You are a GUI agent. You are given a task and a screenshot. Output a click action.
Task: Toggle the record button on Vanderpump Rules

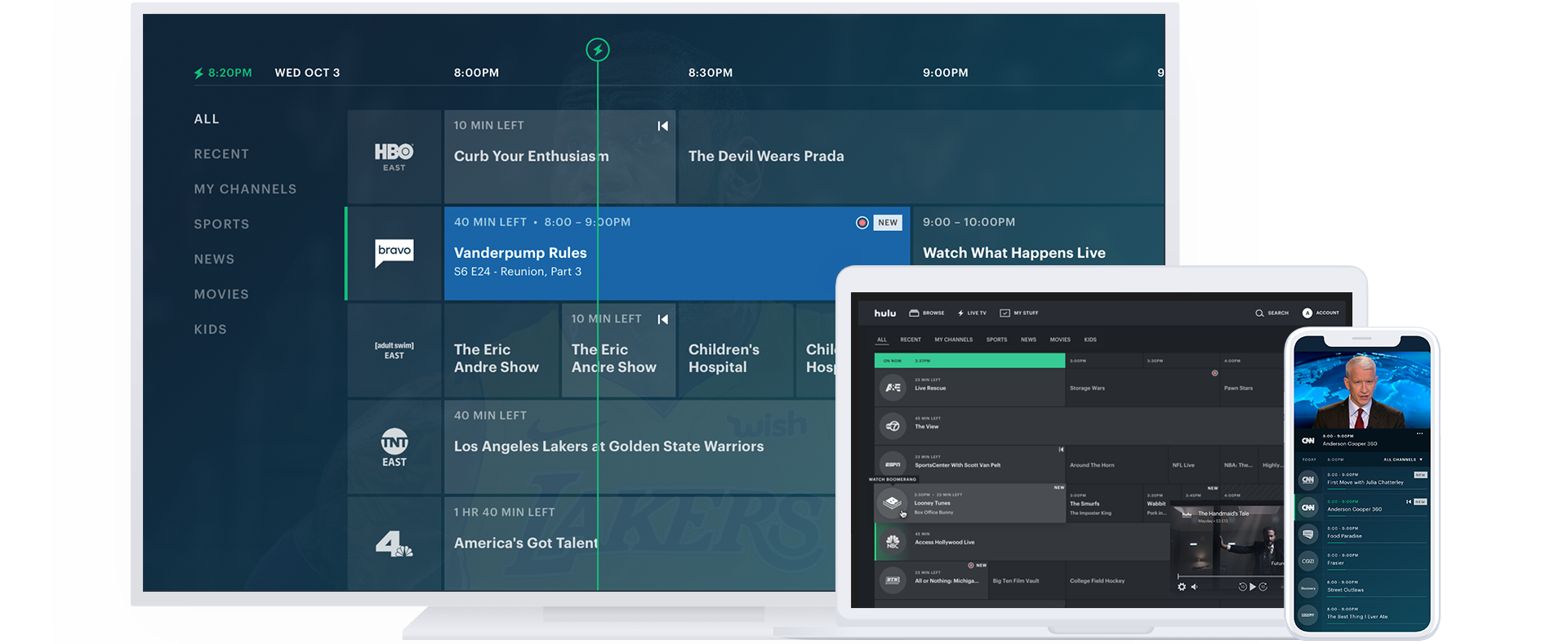(862, 223)
